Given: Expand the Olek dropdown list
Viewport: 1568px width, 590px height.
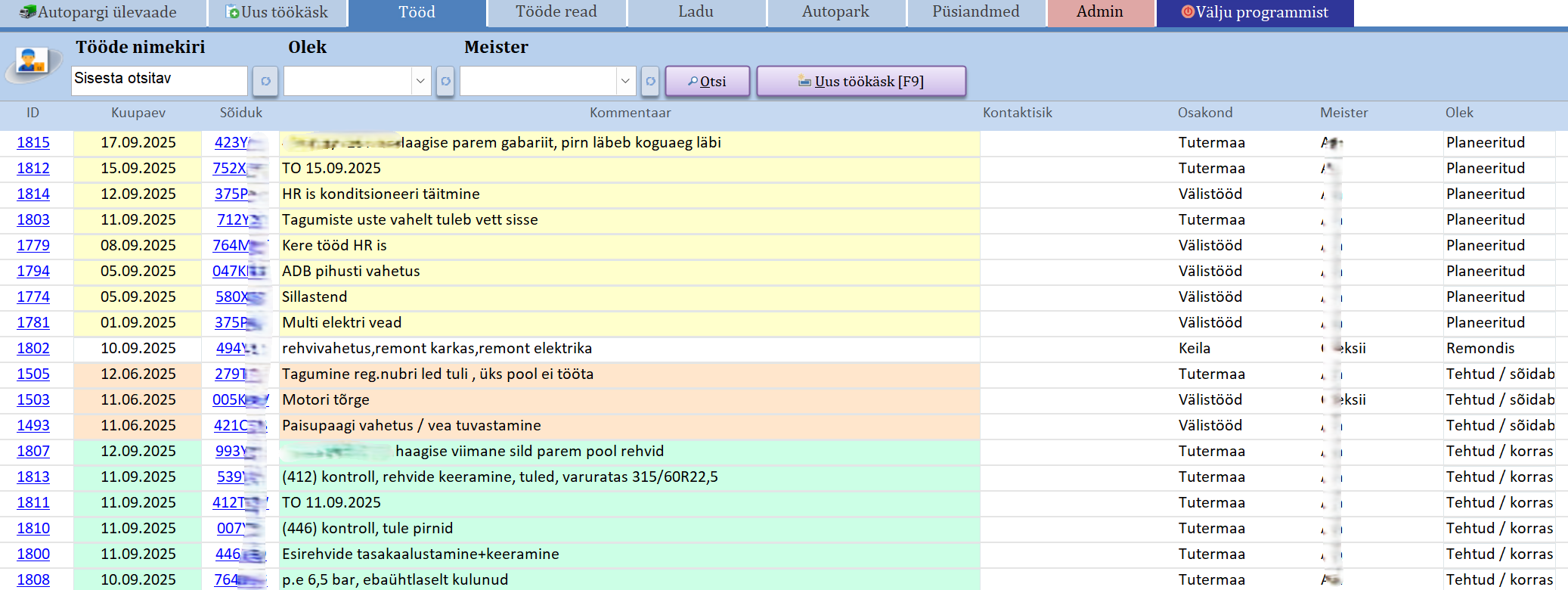Looking at the screenshot, I should (x=420, y=81).
